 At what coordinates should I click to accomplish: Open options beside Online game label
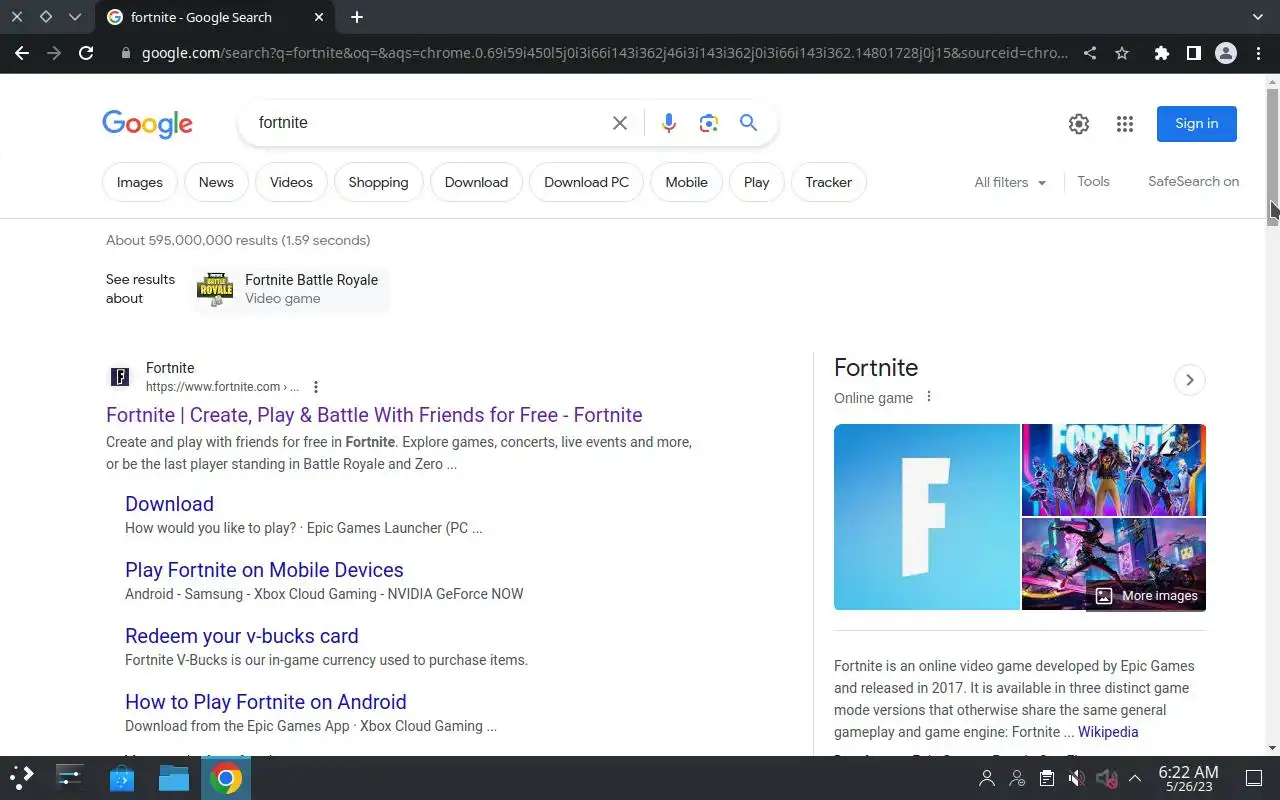pyautogui.click(x=929, y=397)
